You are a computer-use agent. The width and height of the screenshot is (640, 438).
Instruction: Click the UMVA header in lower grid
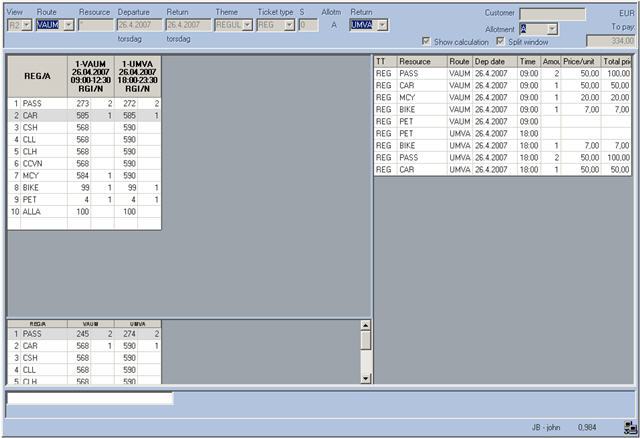pos(138,324)
